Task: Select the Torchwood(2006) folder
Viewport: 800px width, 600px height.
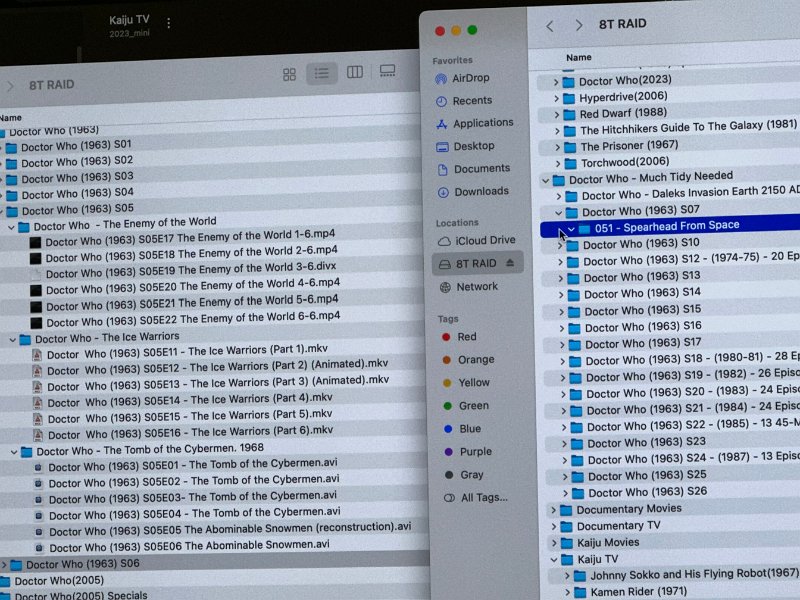Action: 625,162
